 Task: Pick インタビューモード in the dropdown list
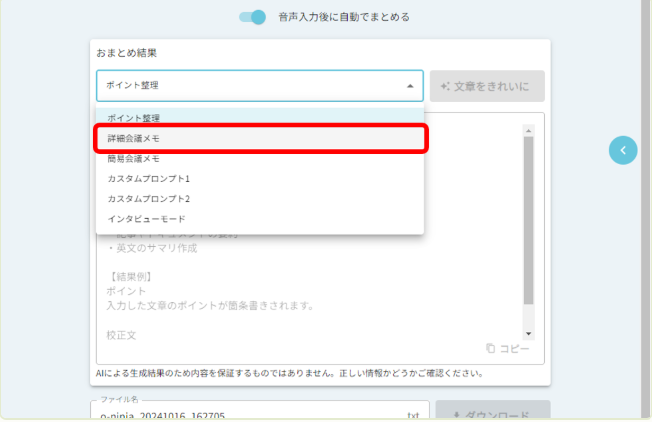(146, 218)
